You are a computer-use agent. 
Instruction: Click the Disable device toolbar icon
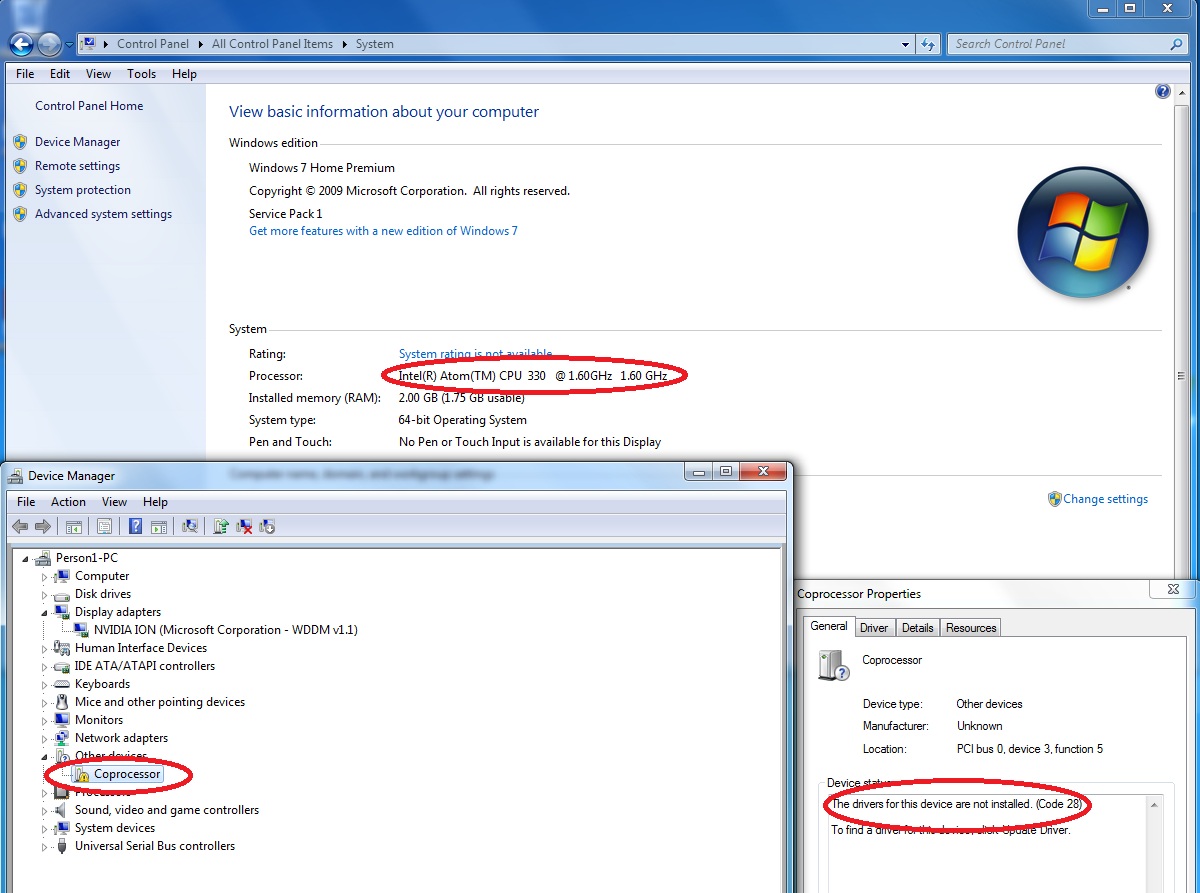click(267, 526)
